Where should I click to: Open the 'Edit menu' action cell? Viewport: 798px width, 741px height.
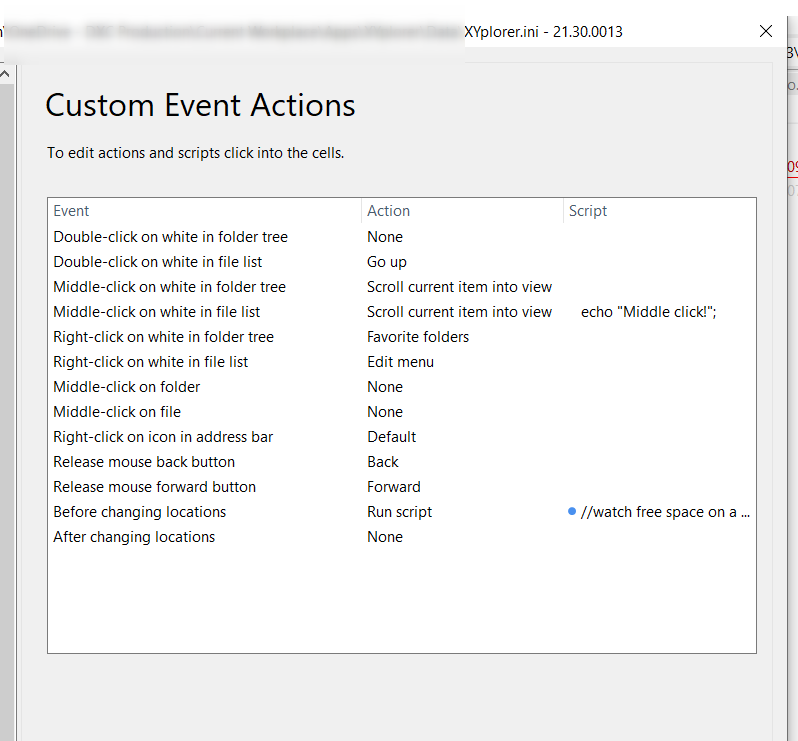[x=400, y=362]
